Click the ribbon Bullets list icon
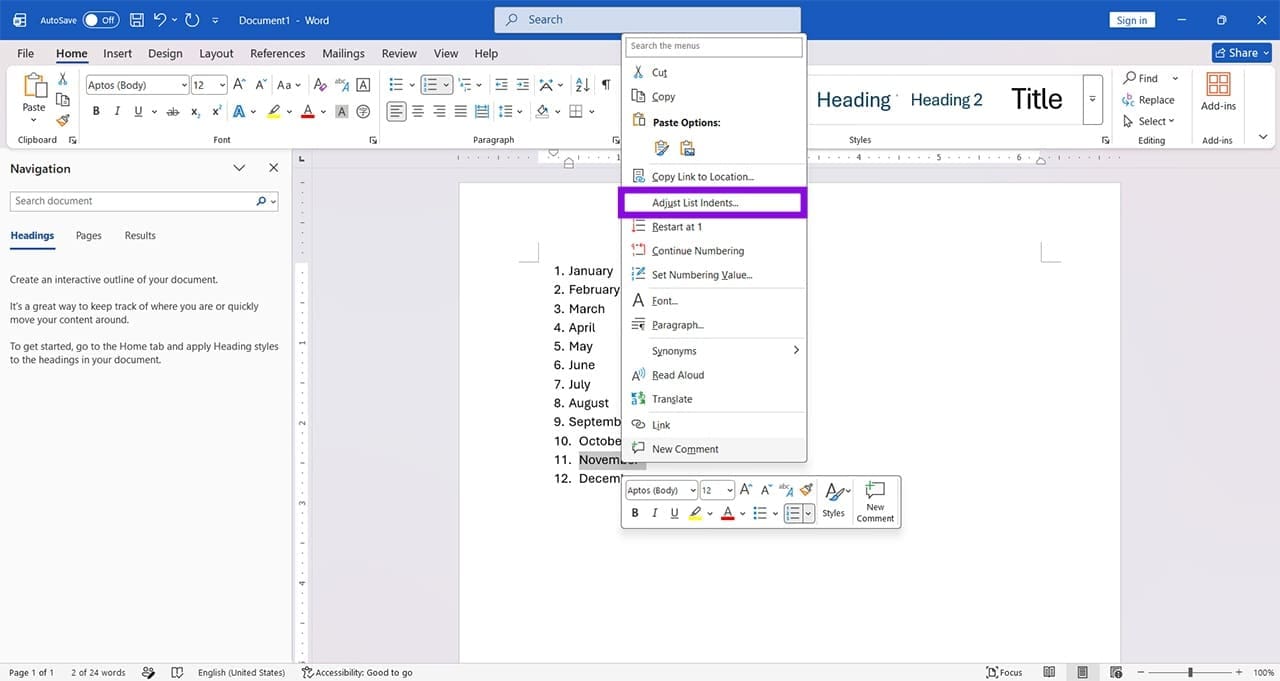1280x681 pixels. [396, 85]
